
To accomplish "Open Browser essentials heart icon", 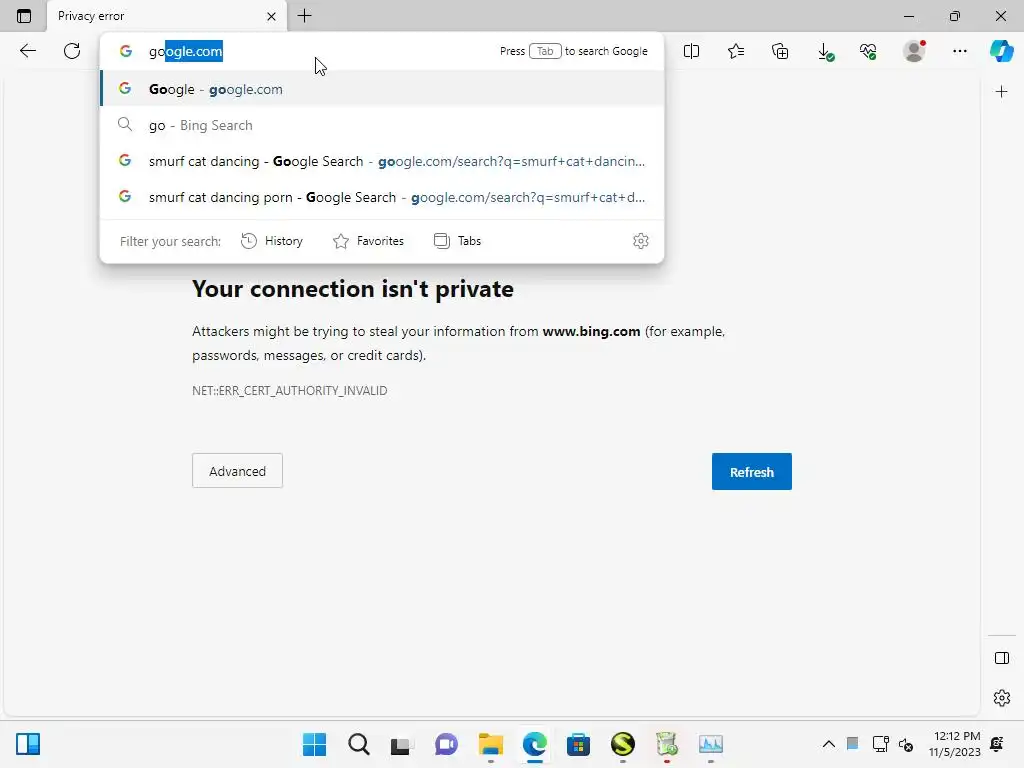I will 868,51.
